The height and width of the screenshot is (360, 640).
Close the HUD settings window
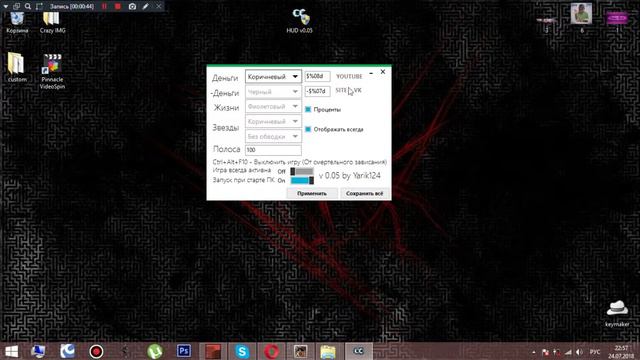pos(383,72)
